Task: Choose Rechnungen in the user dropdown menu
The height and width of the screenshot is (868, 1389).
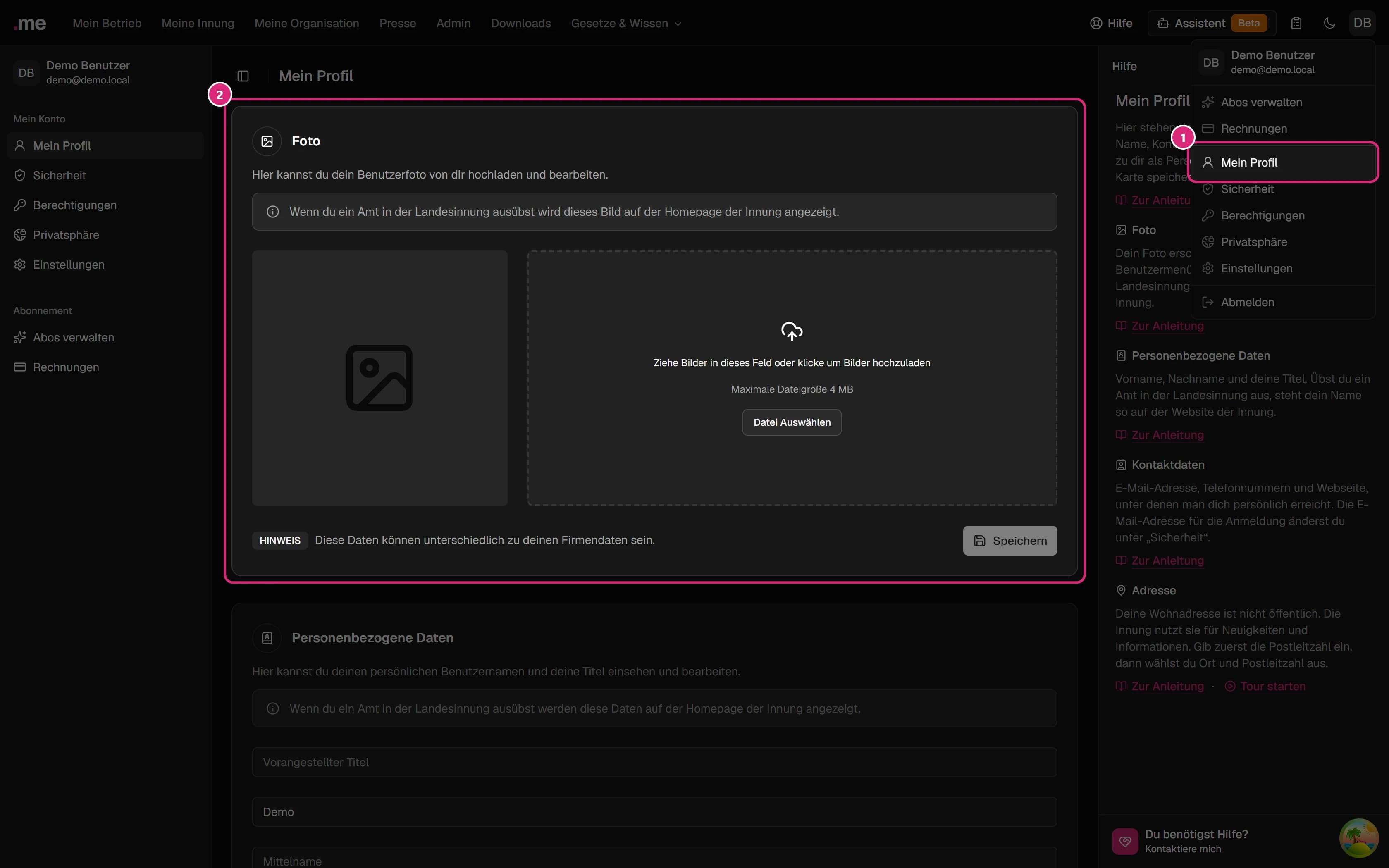Action: point(1283,129)
